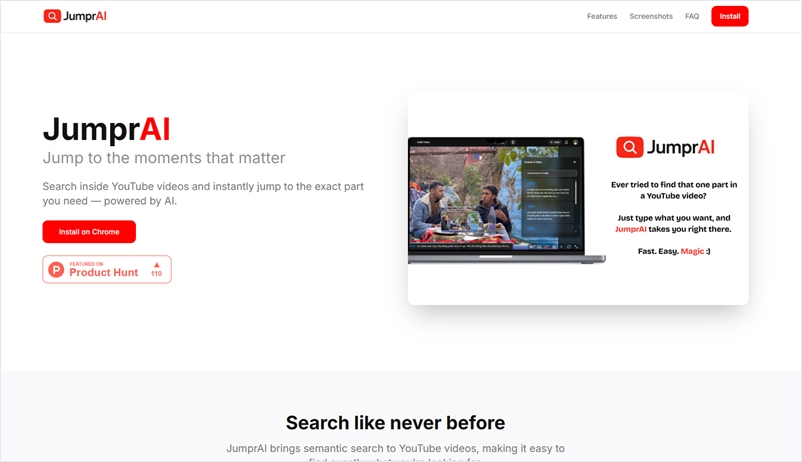Open the FAQ nav link
The height and width of the screenshot is (462, 802).
pos(692,16)
